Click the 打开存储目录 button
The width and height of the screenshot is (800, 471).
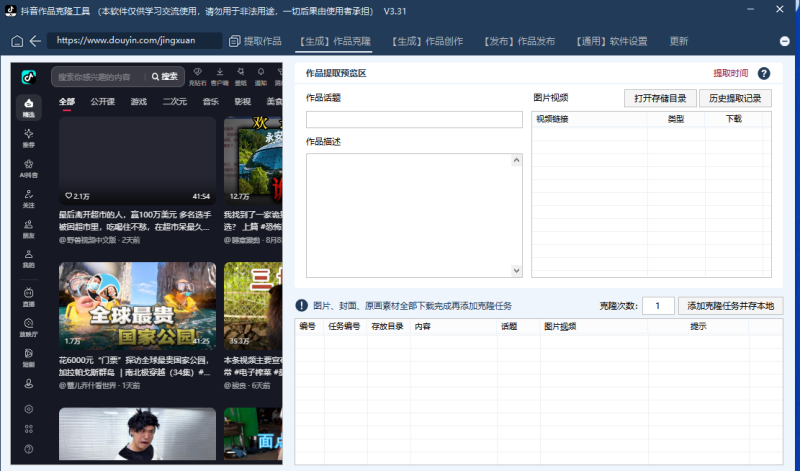click(660, 98)
